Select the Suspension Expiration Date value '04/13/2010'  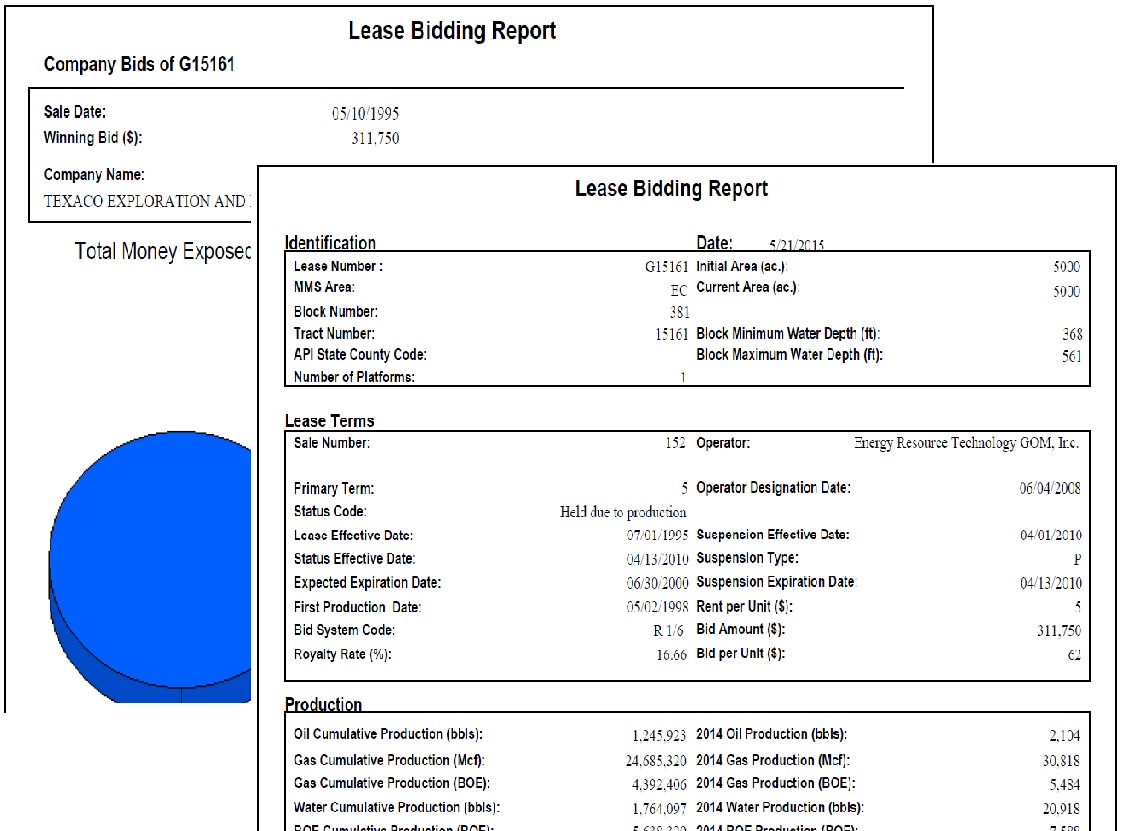[1051, 583]
